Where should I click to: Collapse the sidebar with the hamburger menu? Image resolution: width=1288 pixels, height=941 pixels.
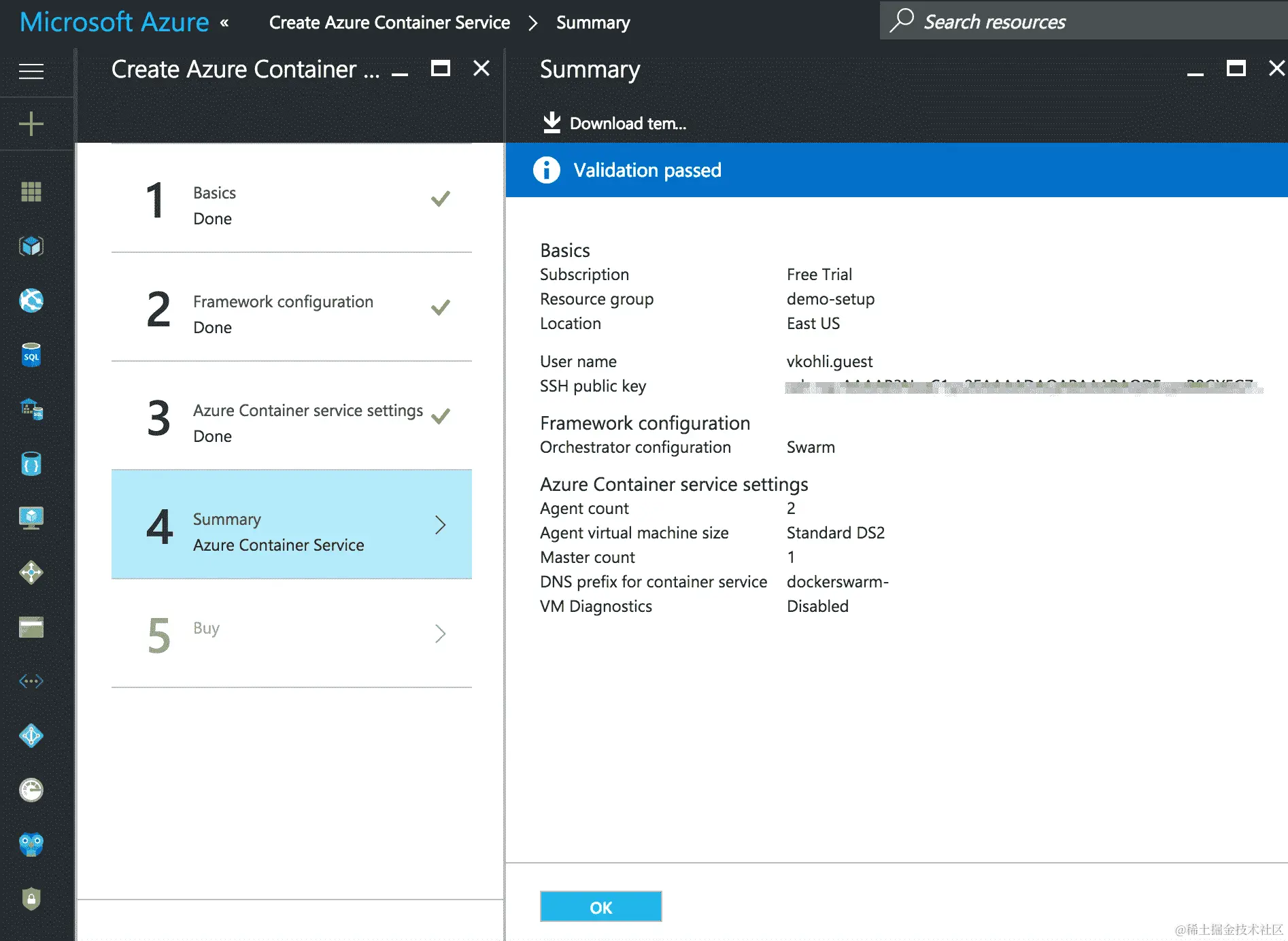pyautogui.click(x=30, y=71)
